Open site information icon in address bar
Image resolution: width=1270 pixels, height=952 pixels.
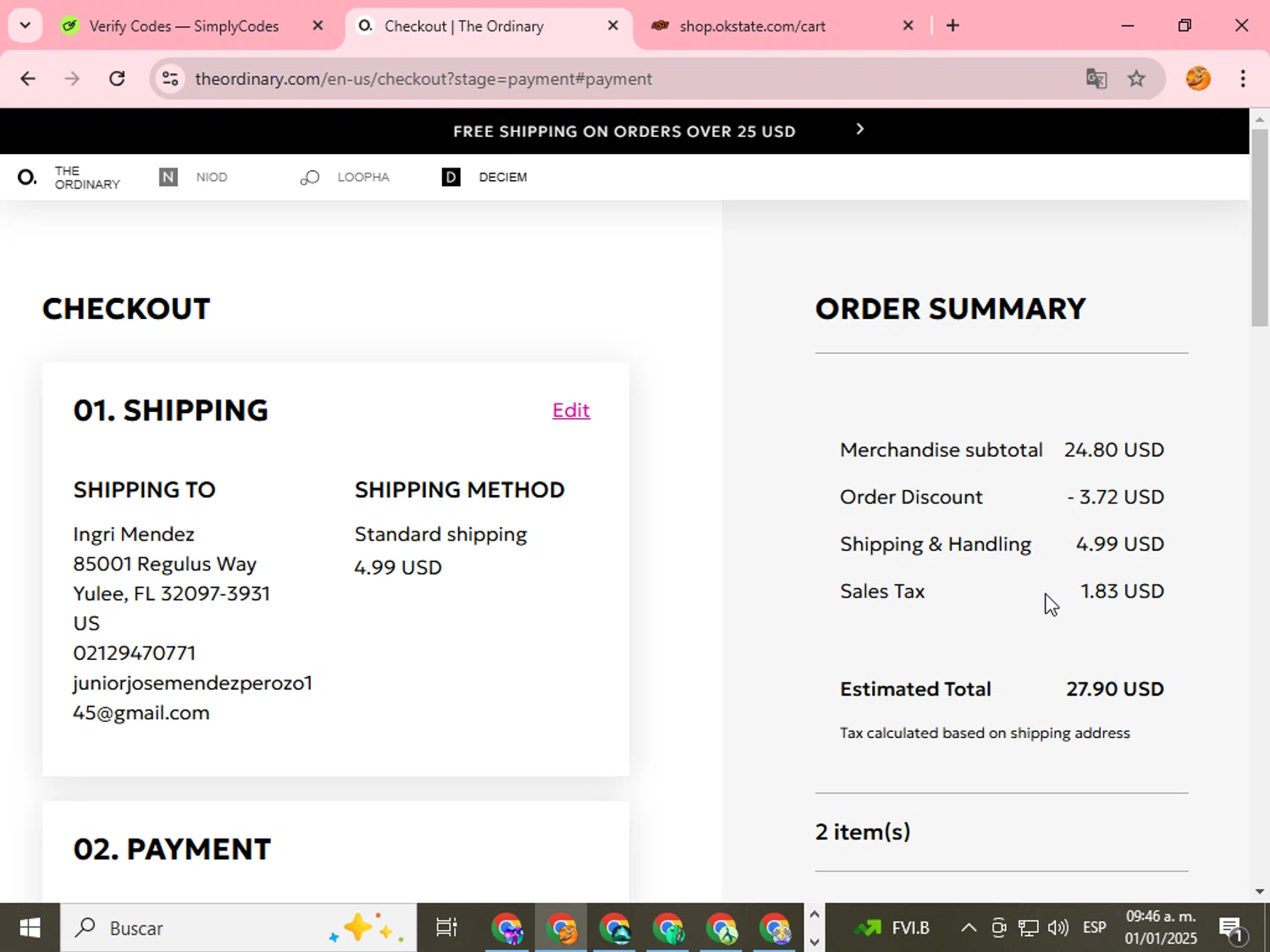[170, 79]
